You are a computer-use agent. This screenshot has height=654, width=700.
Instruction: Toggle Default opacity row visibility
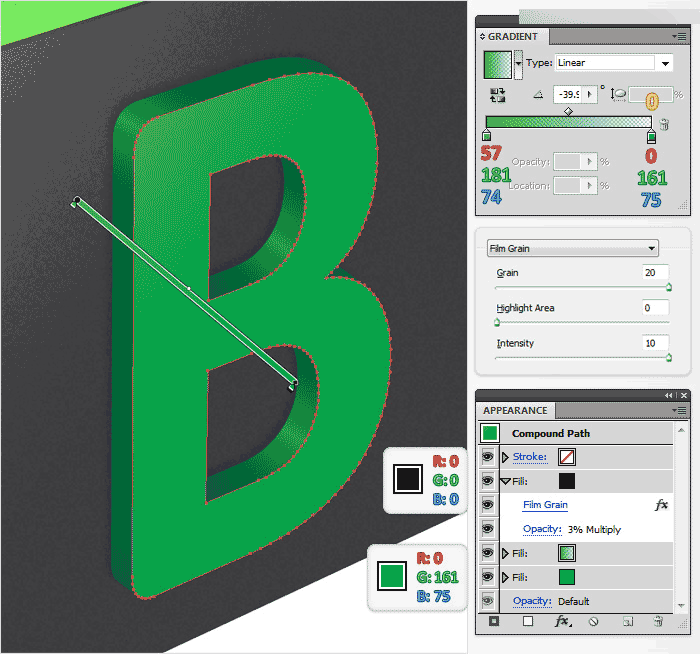(488, 601)
